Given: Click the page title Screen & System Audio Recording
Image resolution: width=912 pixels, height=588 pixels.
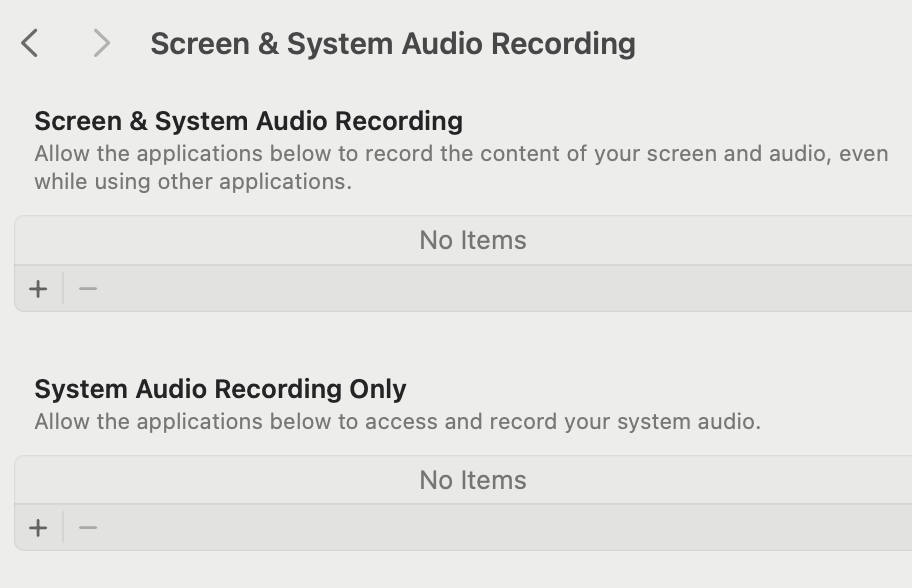Looking at the screenshot, I should [x=392, y=44].
